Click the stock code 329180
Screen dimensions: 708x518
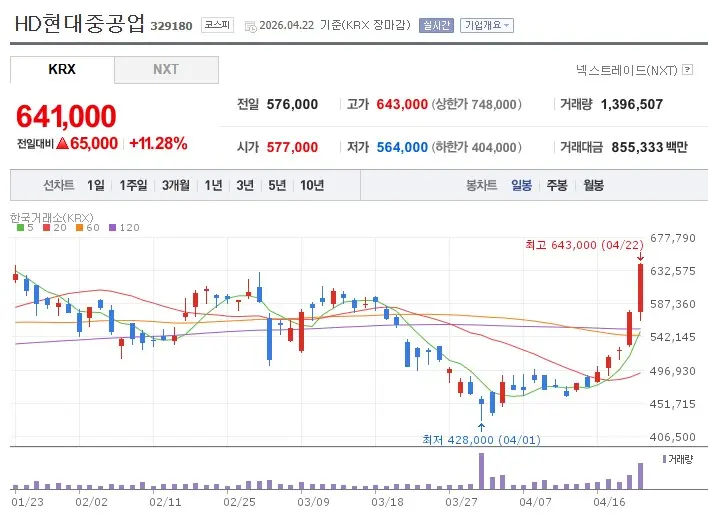[x=172, y=26]
